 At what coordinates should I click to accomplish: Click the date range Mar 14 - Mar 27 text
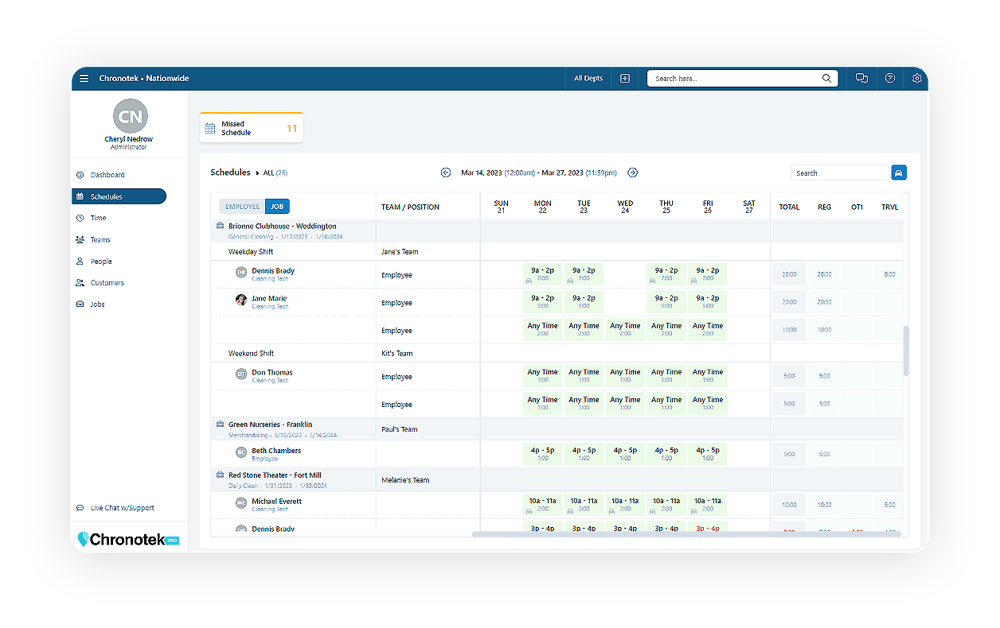point(539,173)
